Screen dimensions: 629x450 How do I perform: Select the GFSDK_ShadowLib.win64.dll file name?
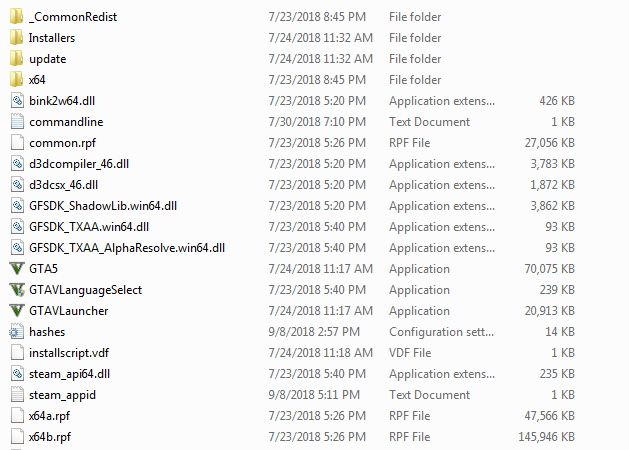point(103,206)
